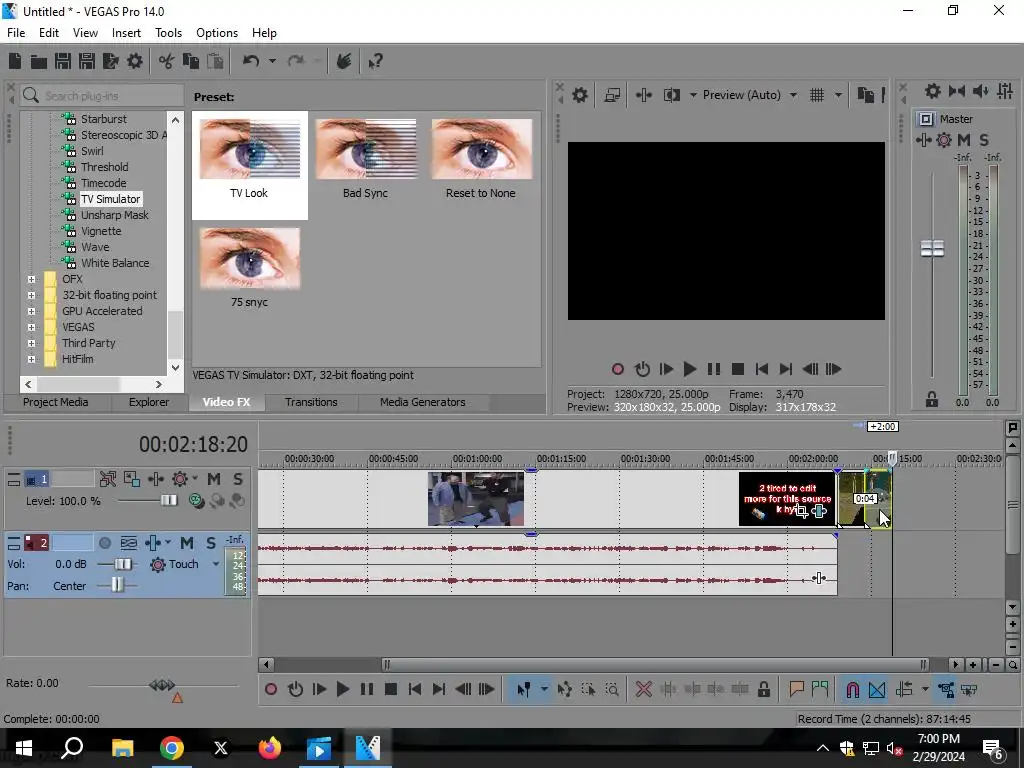
Task: Mute video track 1
Action: point(214,479)
